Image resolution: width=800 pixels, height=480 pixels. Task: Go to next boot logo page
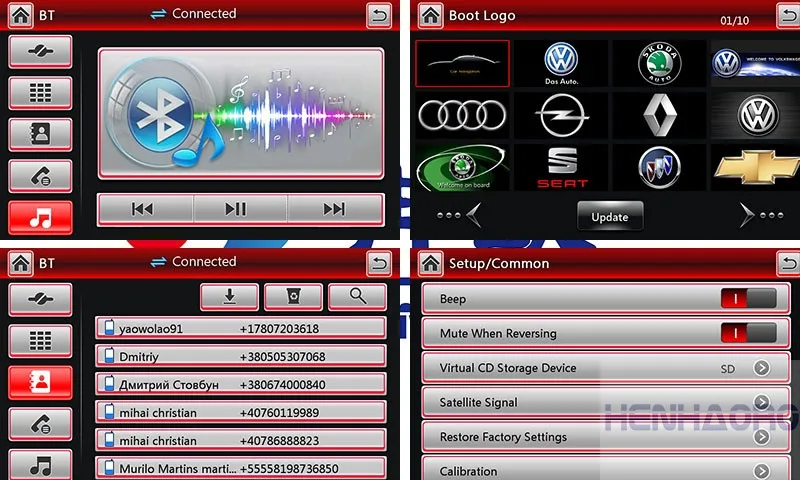click(x=761, y=215)
